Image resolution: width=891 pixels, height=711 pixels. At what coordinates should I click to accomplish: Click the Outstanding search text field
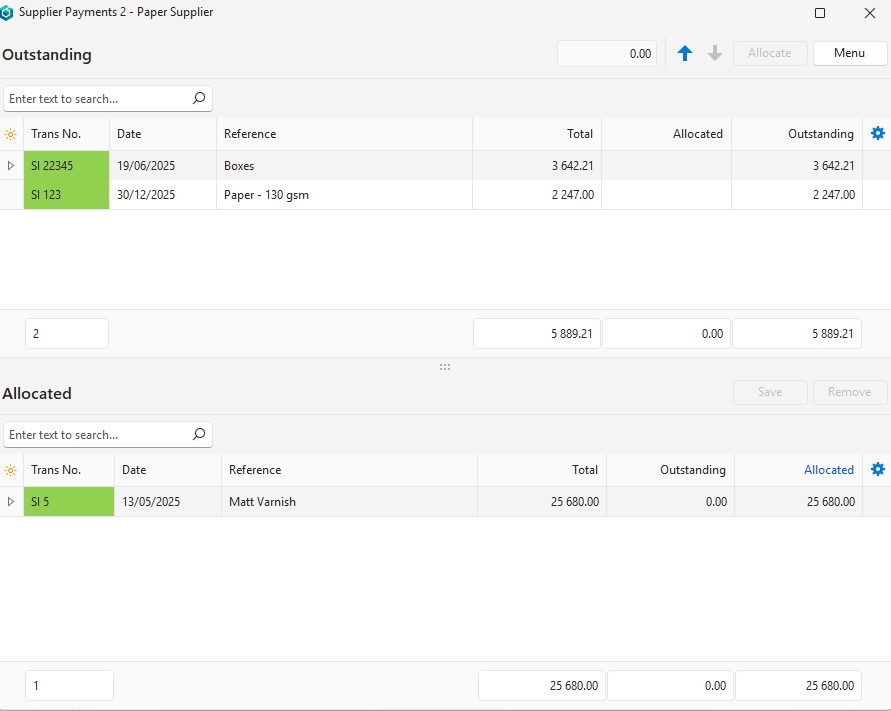pyautogui.click(x=97, y=99)
